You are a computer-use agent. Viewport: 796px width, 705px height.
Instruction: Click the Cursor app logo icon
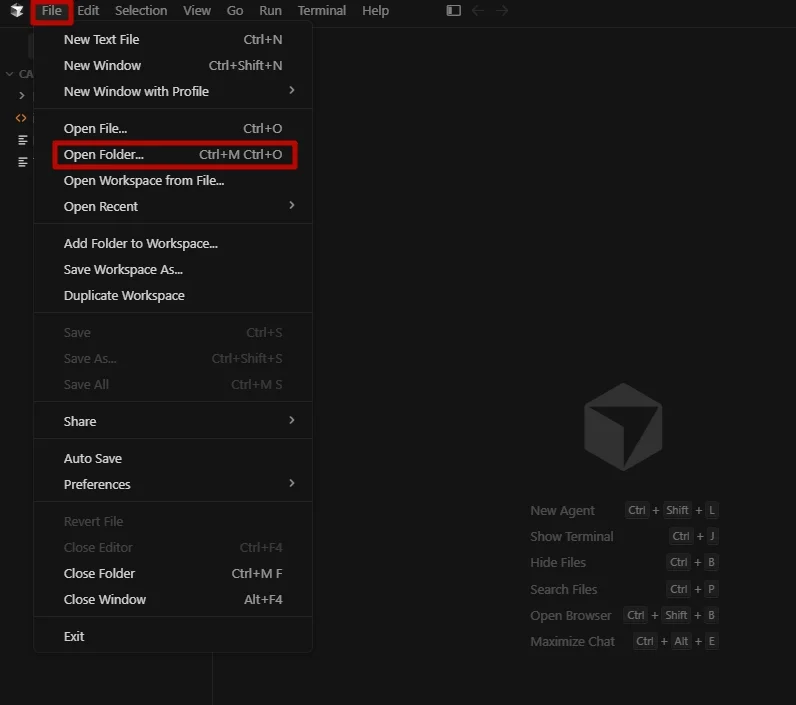pos(17,10)
